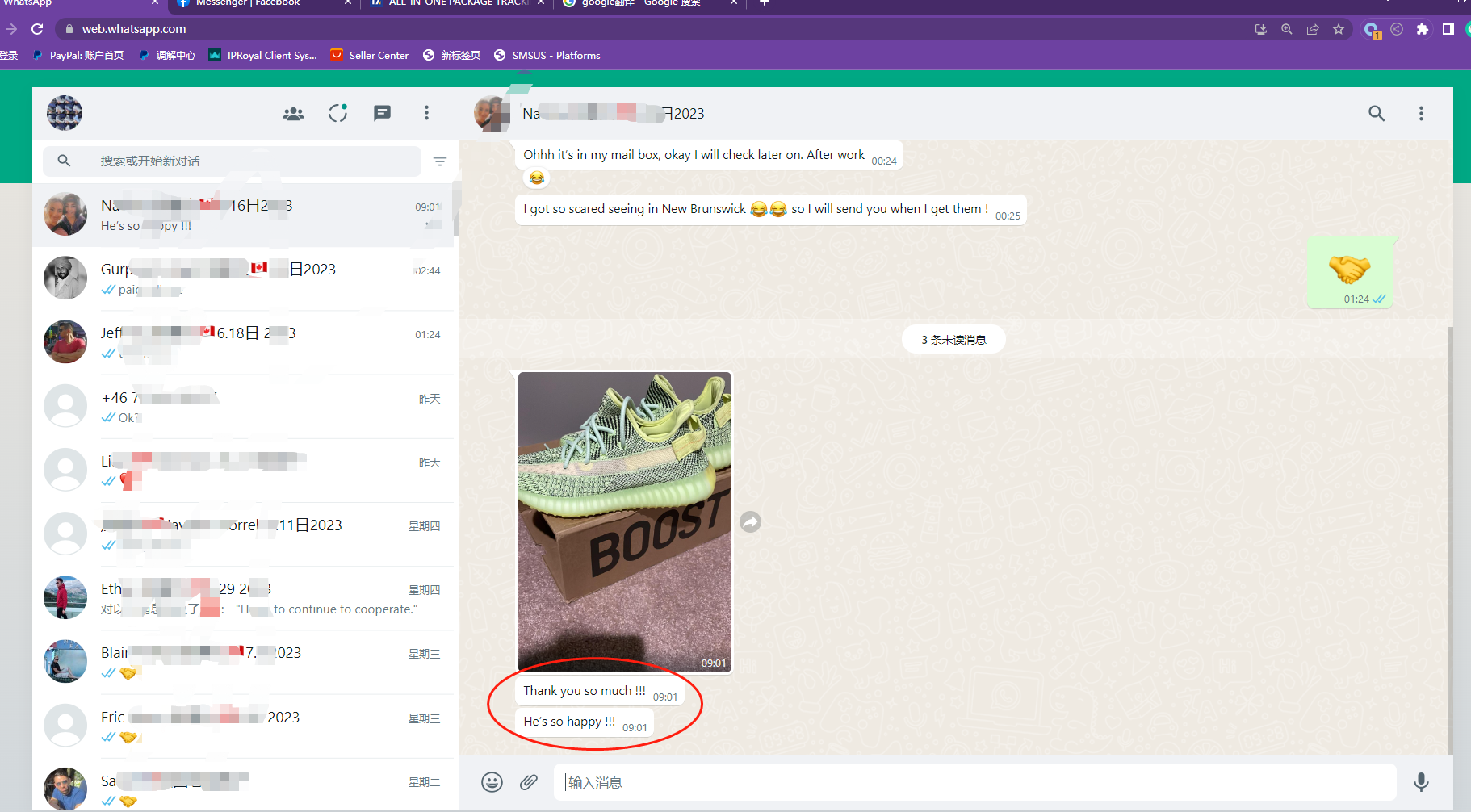Record a voice message with microphone

point(1421,782)
